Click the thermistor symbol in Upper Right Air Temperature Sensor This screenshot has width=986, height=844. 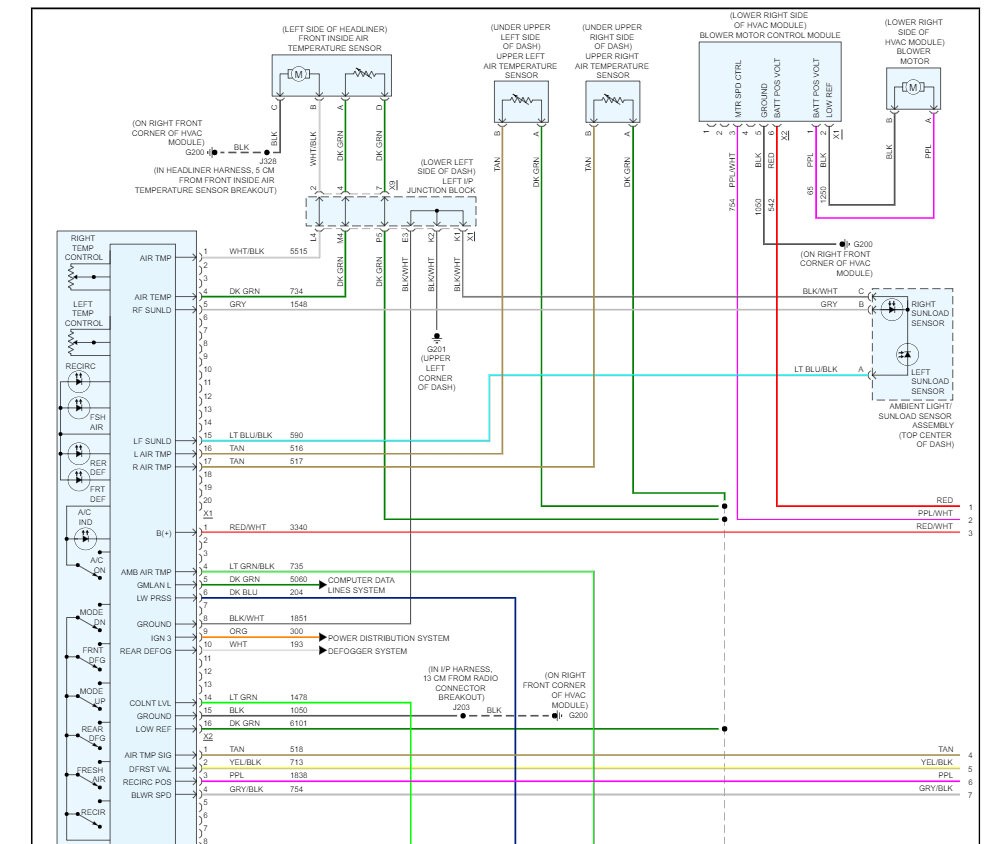click(612, 99)
